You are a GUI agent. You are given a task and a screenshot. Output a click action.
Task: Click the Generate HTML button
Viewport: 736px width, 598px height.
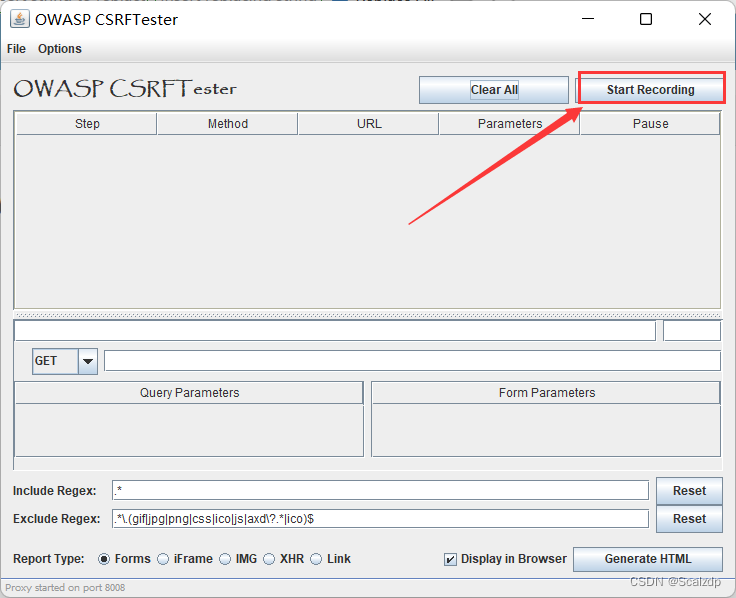tap(648, 559)
